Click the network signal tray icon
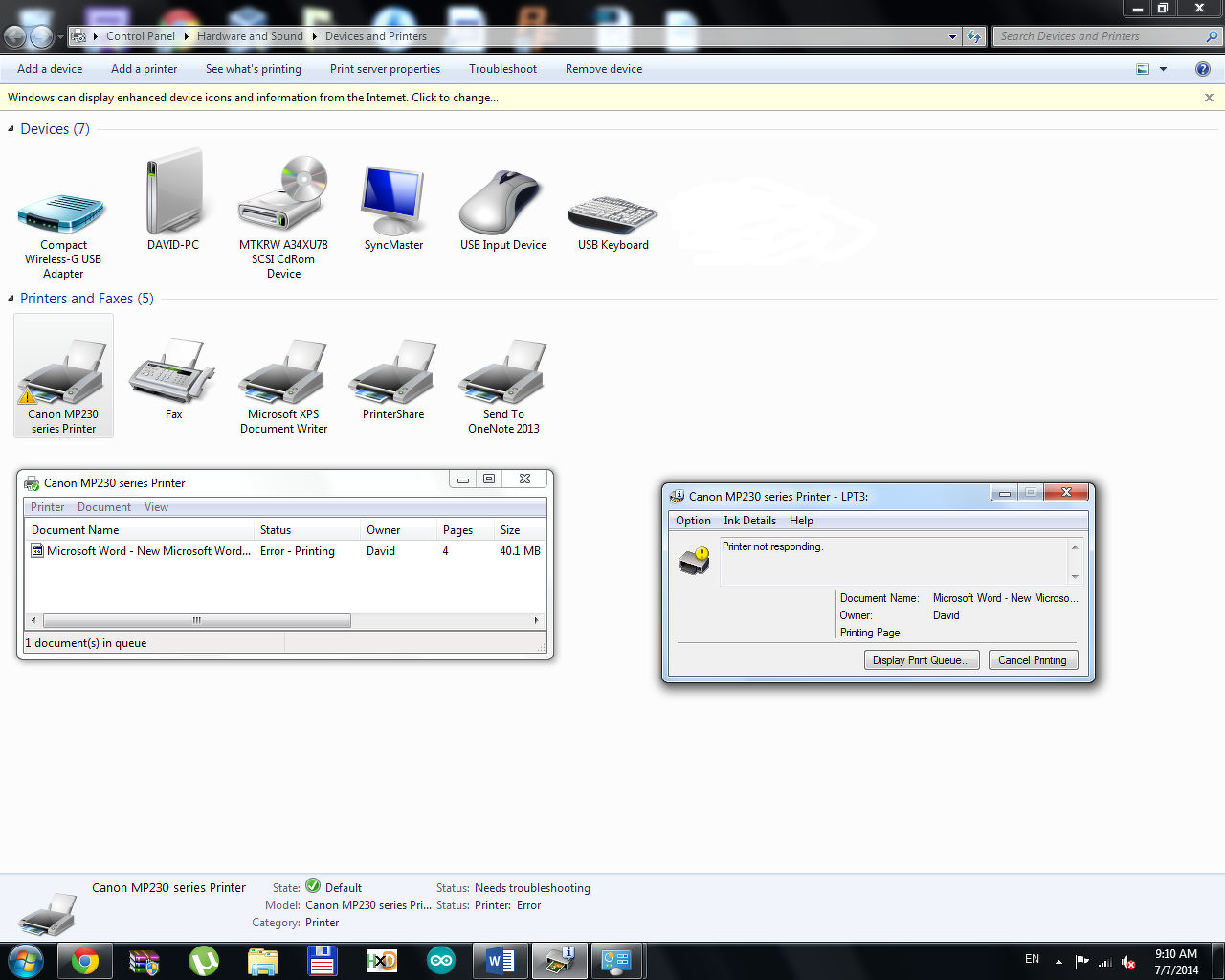The image size is (1225, 980). [x=1105, y=962]
